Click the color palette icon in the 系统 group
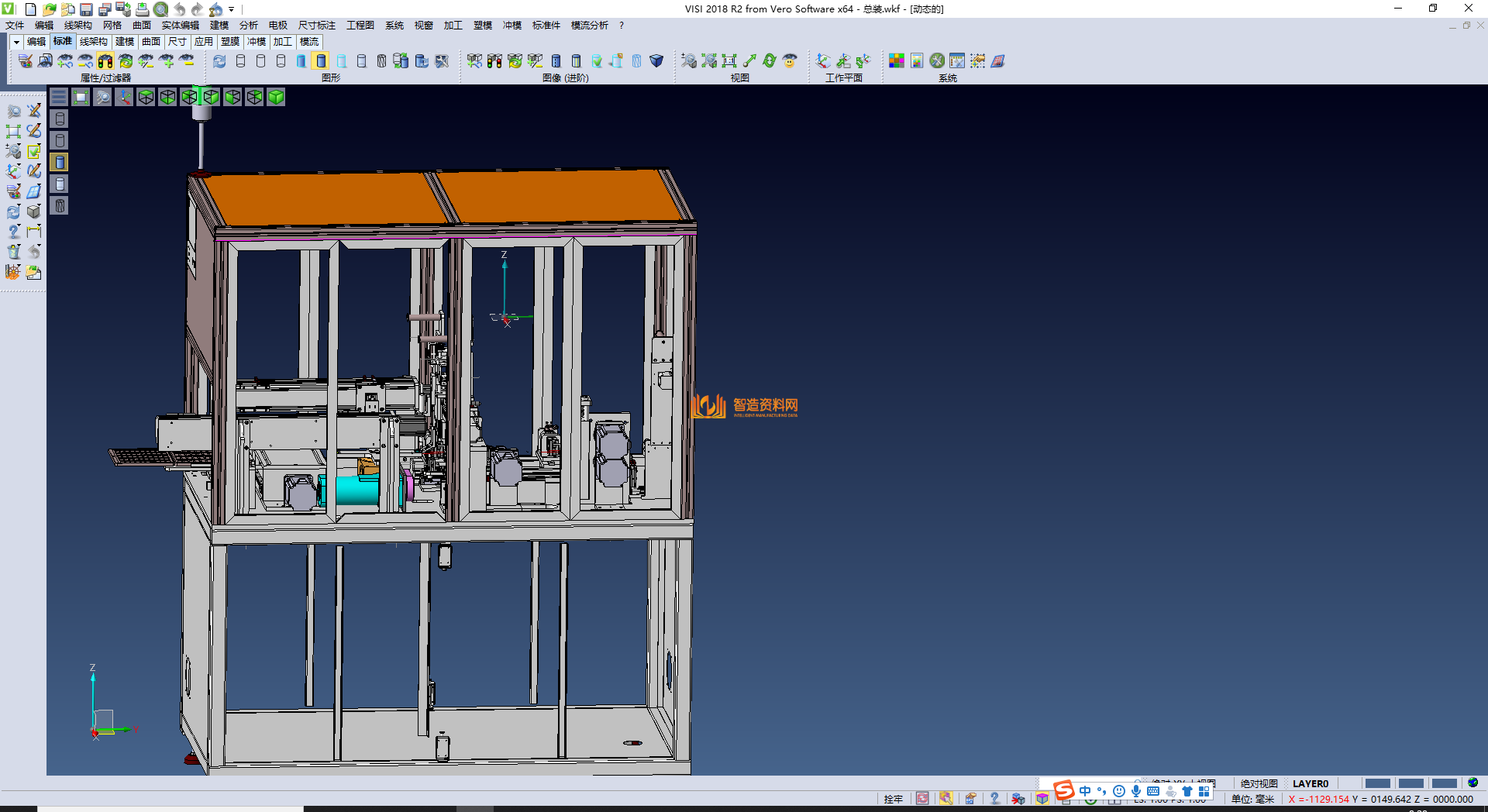 [897, 61]
